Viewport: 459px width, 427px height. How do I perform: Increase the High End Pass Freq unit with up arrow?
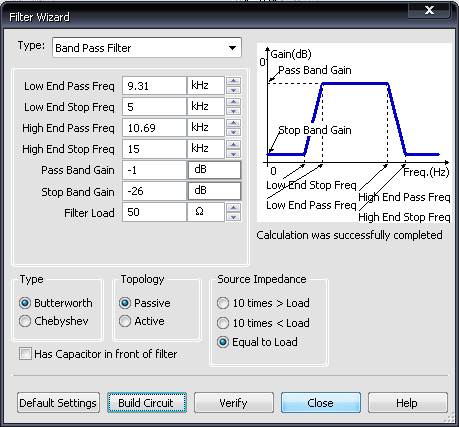(233, 123)
